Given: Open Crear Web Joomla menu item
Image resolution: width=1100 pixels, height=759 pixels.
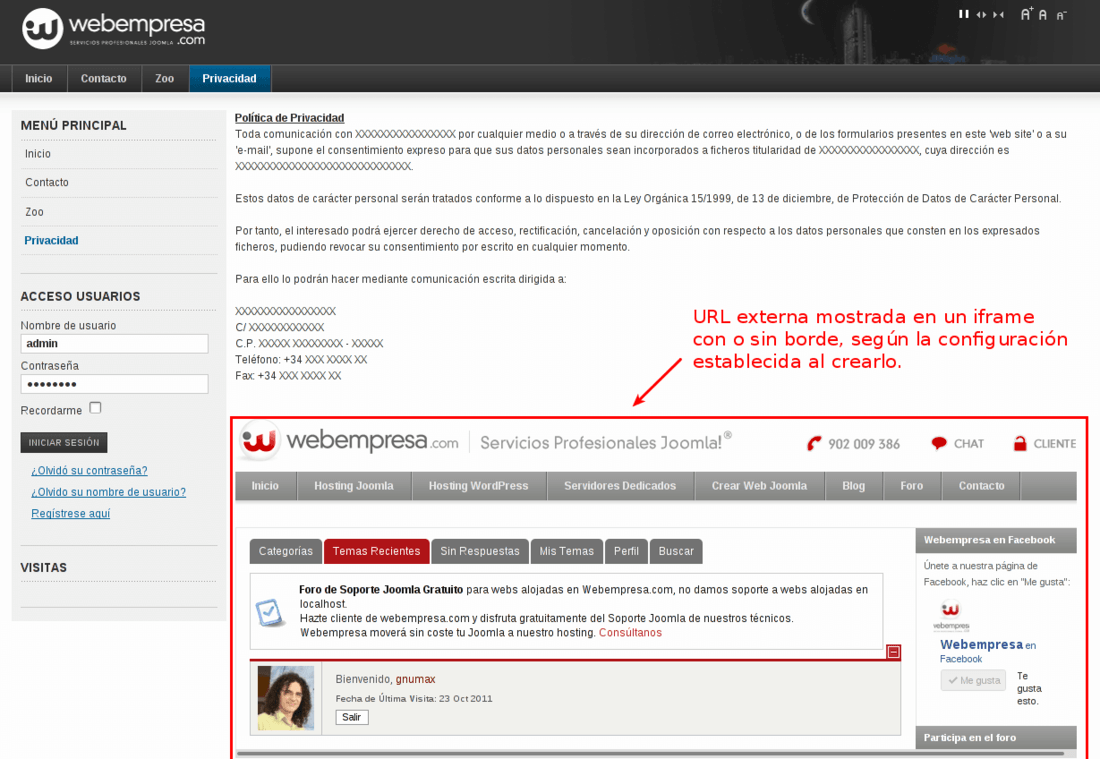Looking at the screenshot, I should tap(759, 485).
